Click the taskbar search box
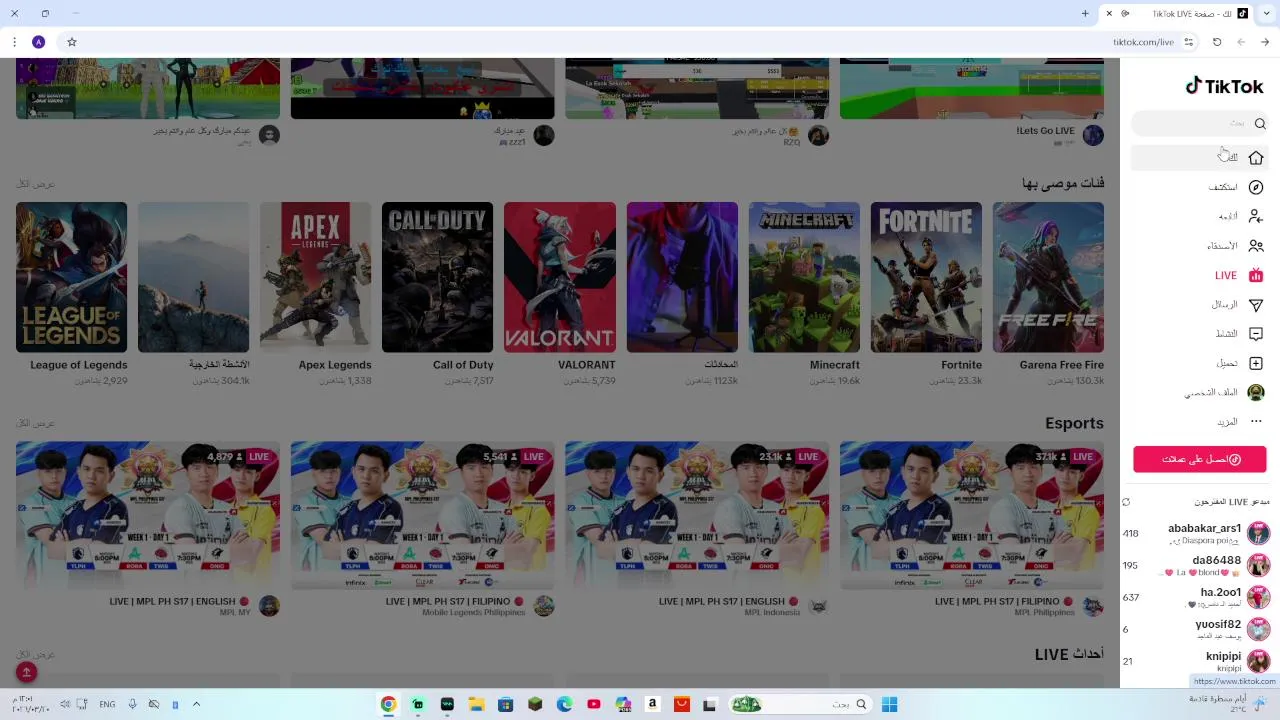This screenshot has width=1280, height=720. [799, 704]
